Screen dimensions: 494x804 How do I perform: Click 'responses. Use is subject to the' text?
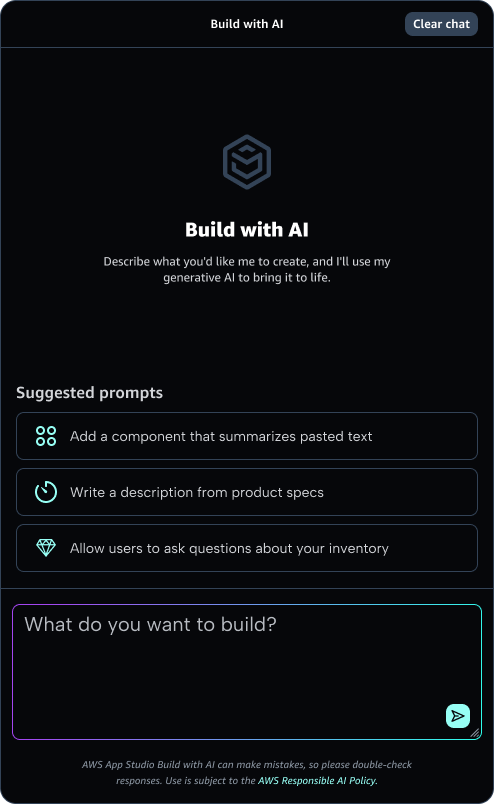(x=186, y=780)
